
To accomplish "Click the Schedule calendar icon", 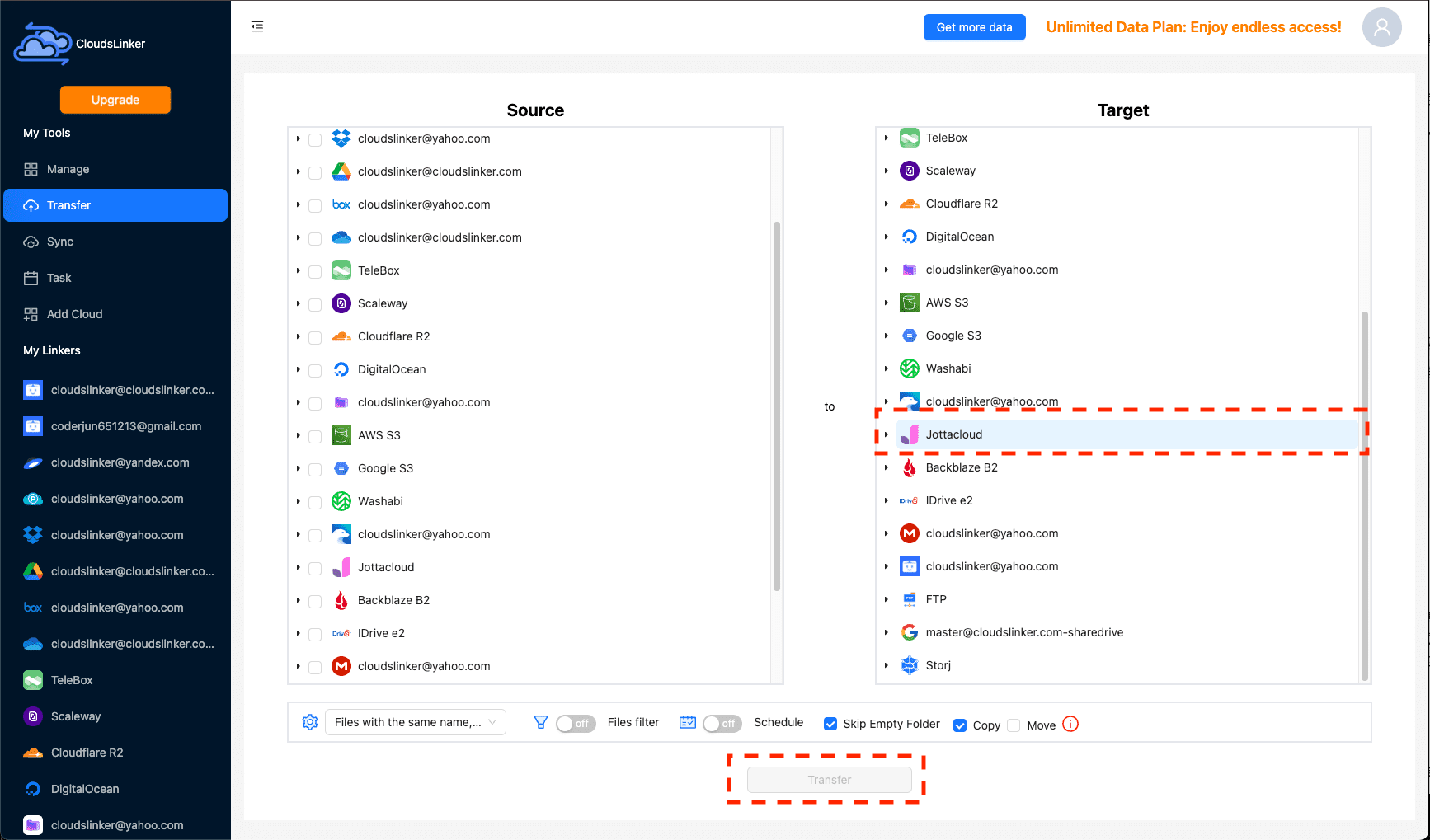I will pyautogui.click(x=688, y=722).
